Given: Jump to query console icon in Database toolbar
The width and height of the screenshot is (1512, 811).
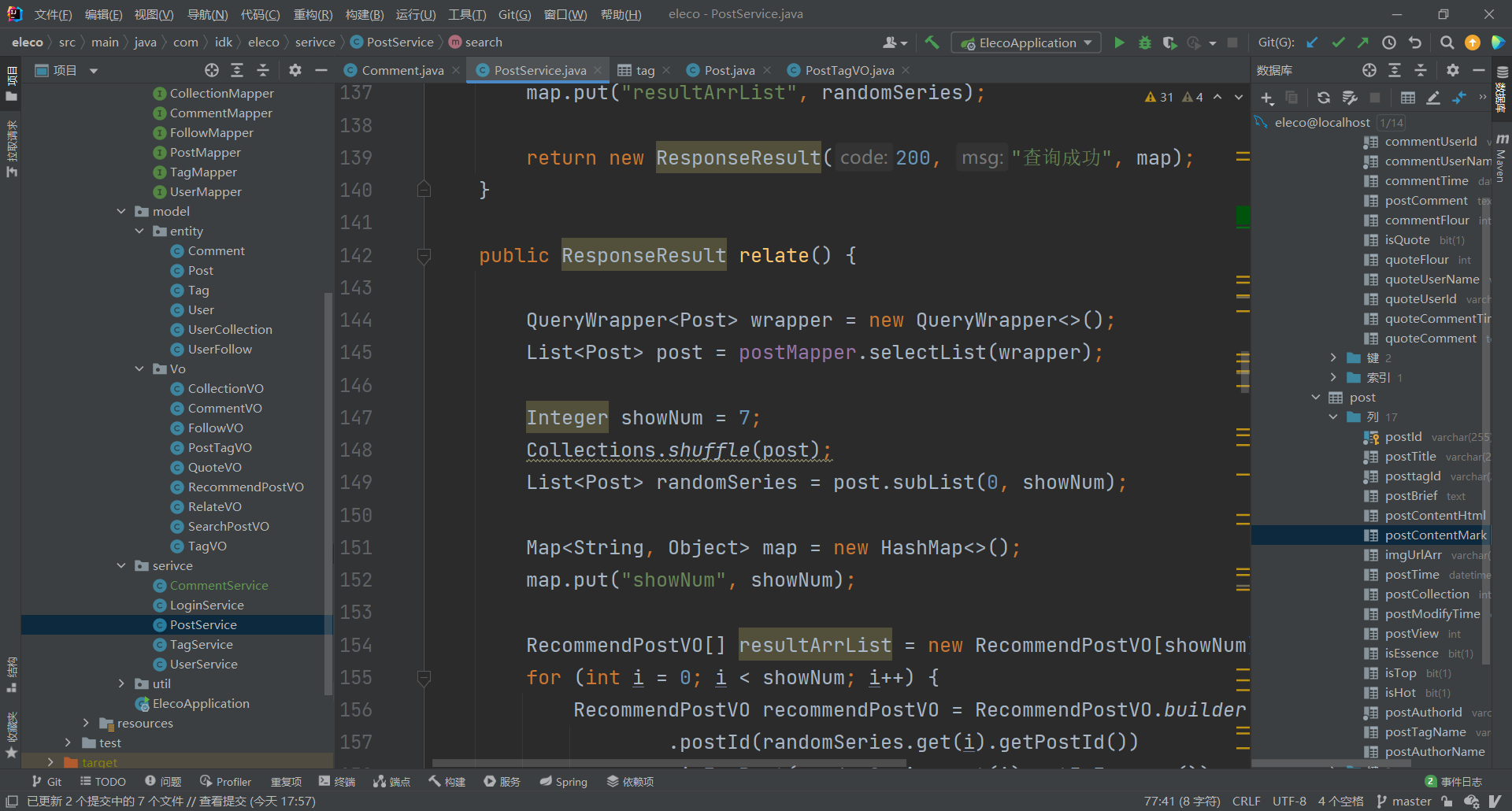Looking at the screenshot, I should click(1459, 98).
